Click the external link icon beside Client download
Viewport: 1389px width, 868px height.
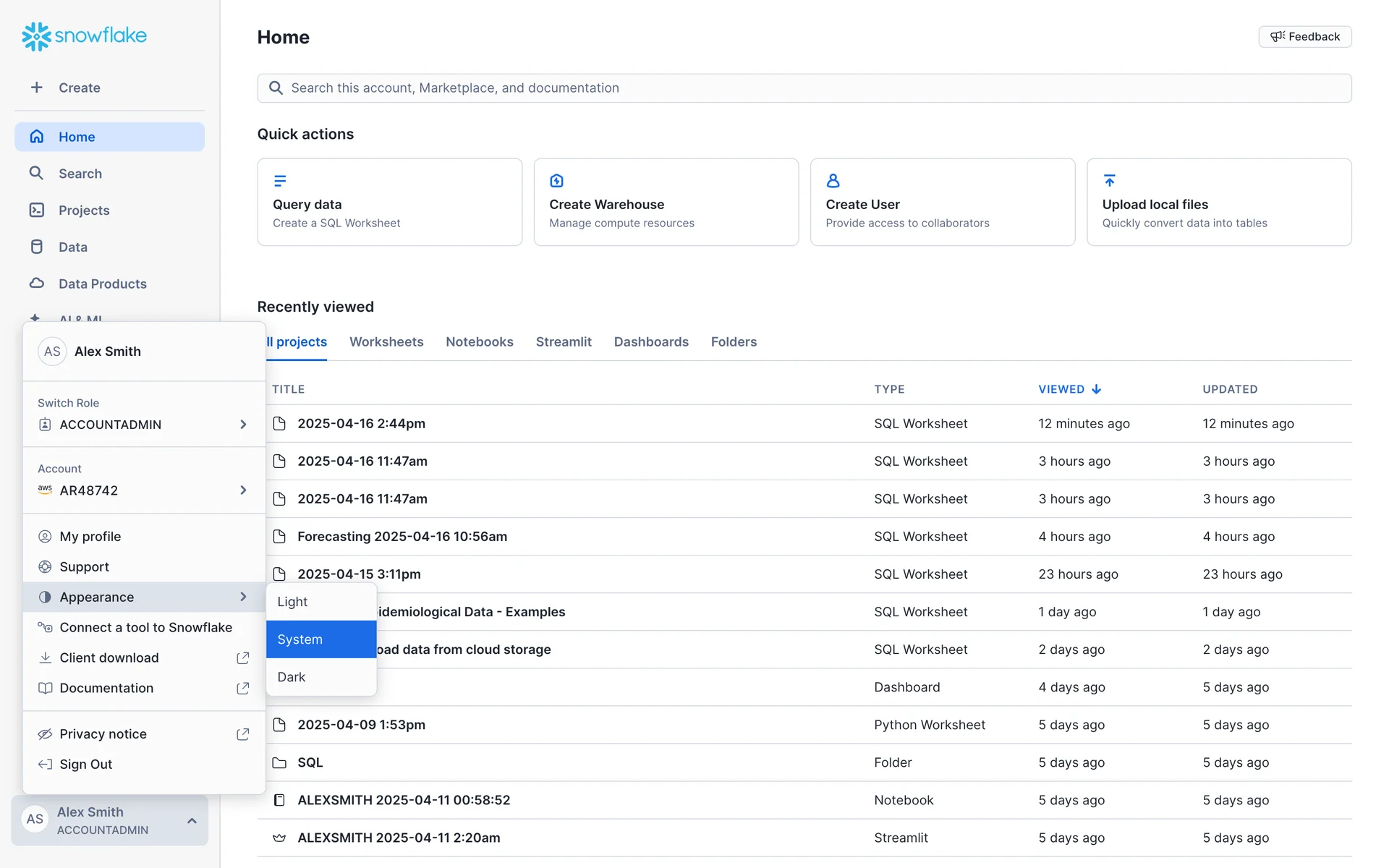pyautogui.click(x=243, y=658)
